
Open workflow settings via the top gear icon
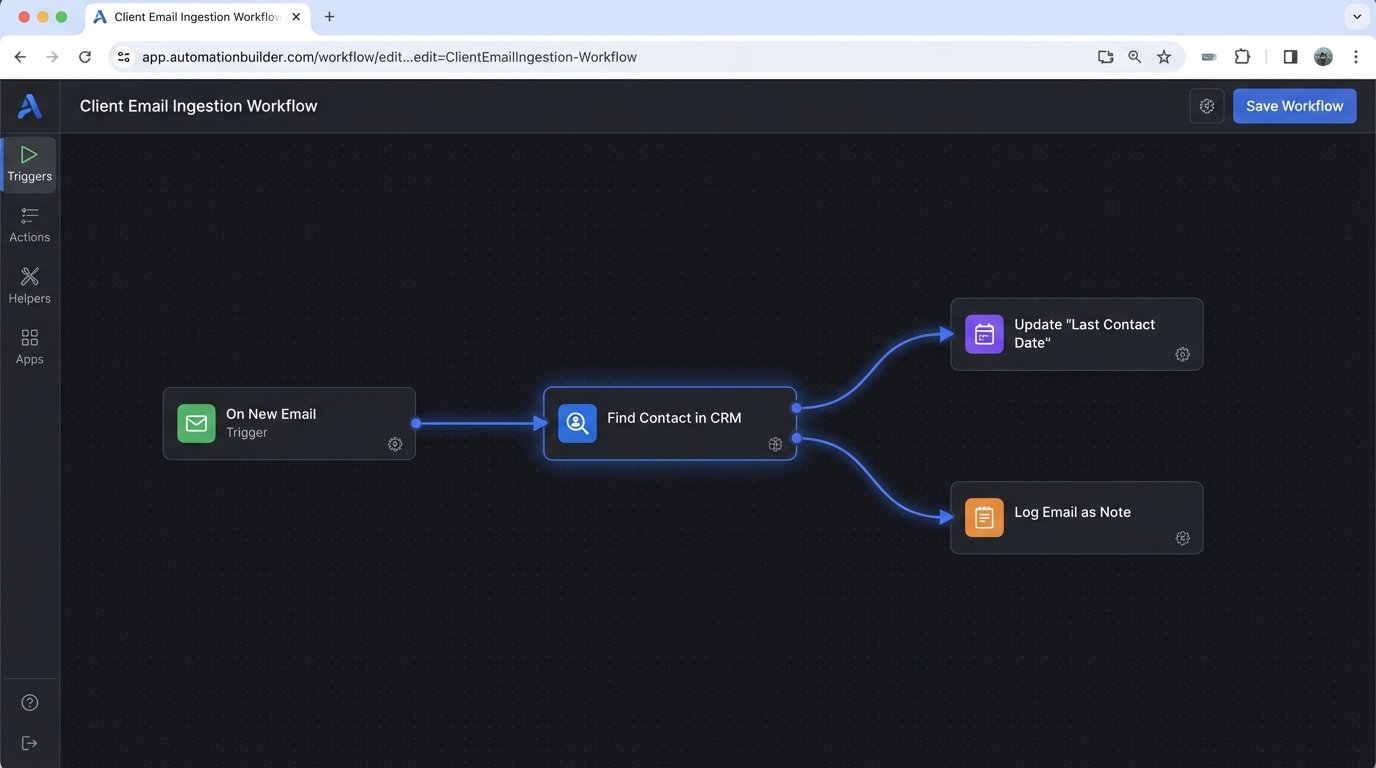click(1206, 105)
